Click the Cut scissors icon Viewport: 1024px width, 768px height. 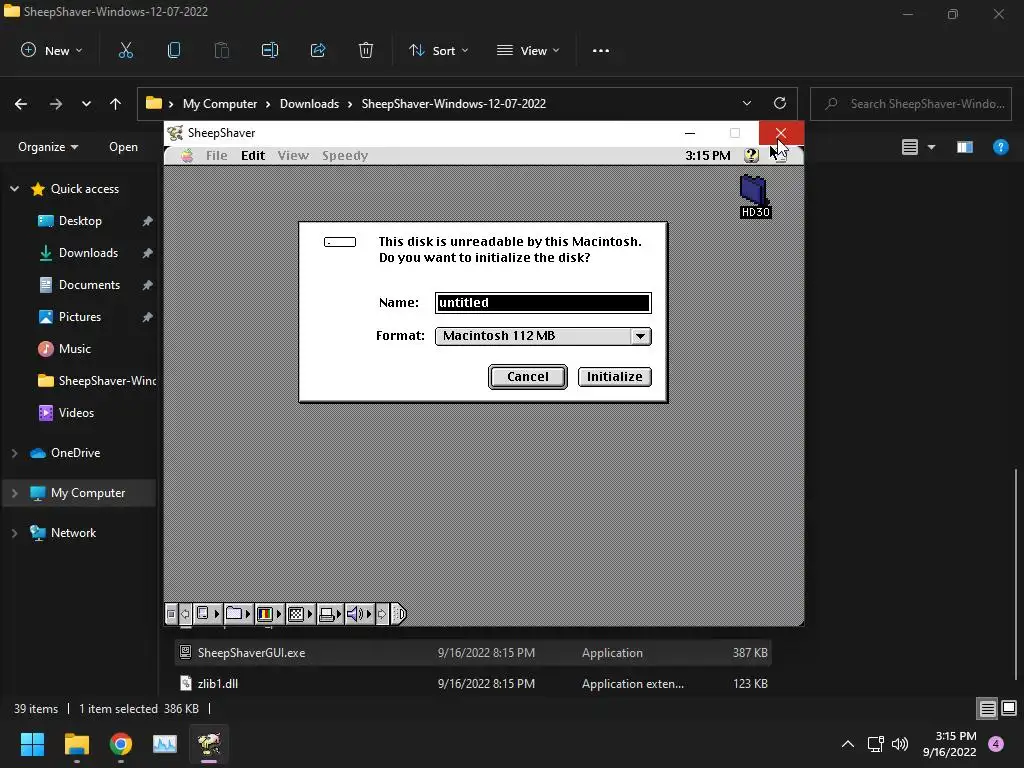click(125, 50)
